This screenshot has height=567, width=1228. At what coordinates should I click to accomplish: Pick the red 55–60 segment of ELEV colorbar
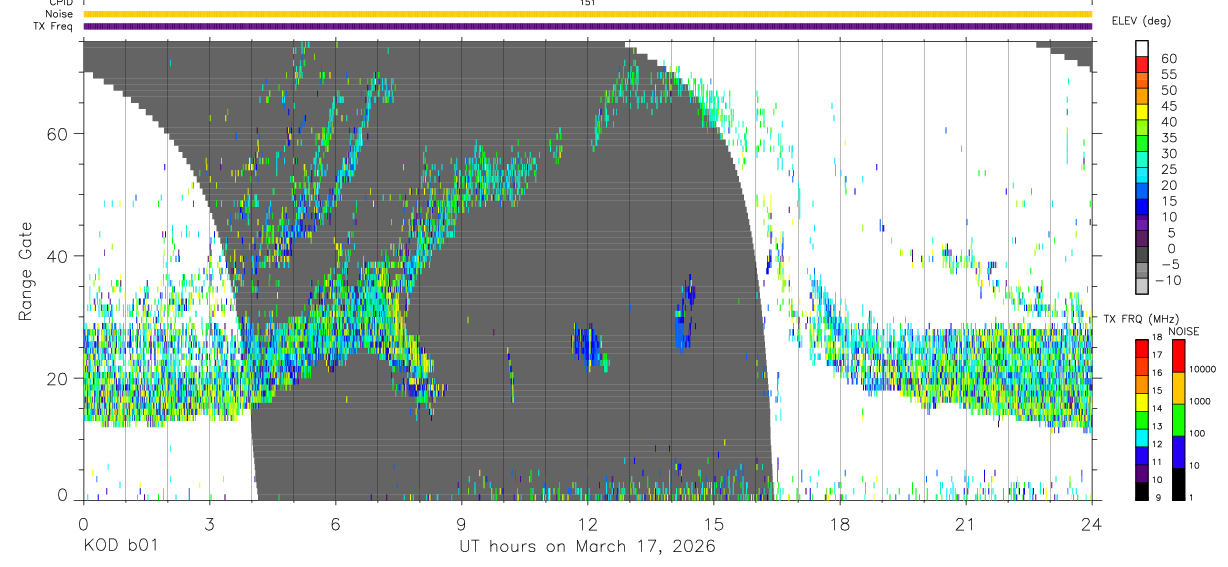click(1142, 66)
